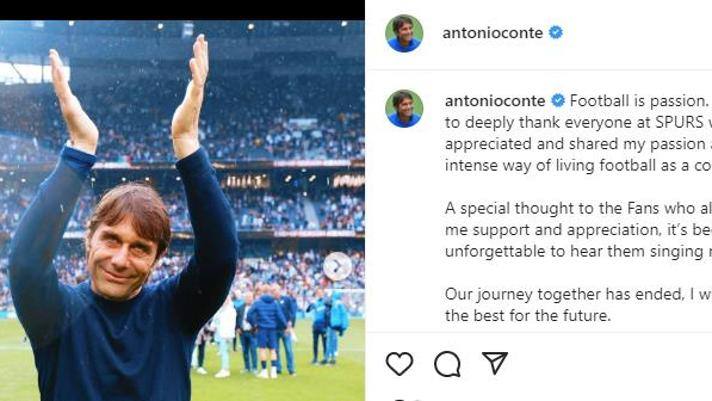The height and width of the screenshot is (401, 712).
Task: Open comments with the speech bubble icon
Action: point(447,364)
